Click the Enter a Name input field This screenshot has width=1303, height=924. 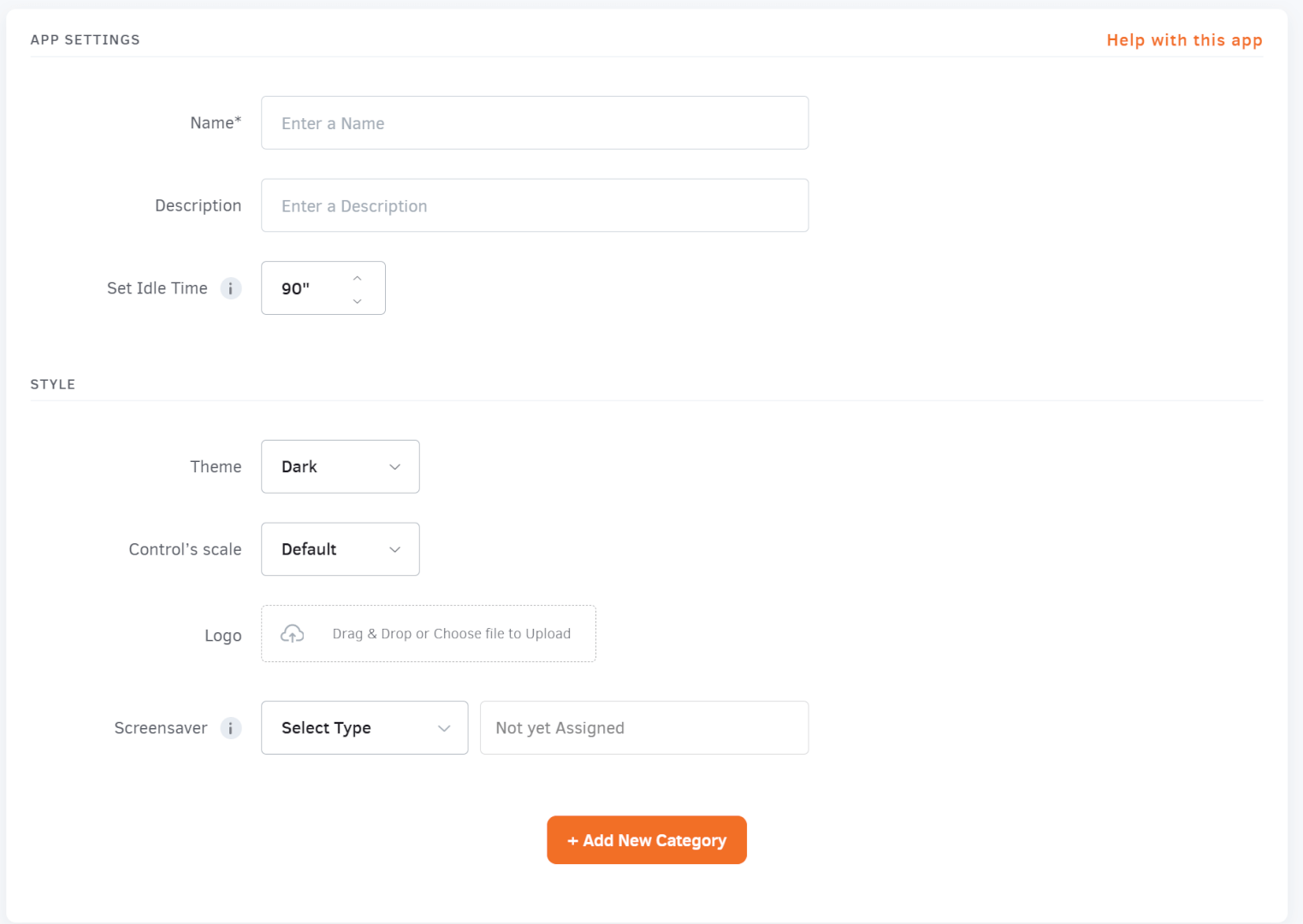[535, 122]
